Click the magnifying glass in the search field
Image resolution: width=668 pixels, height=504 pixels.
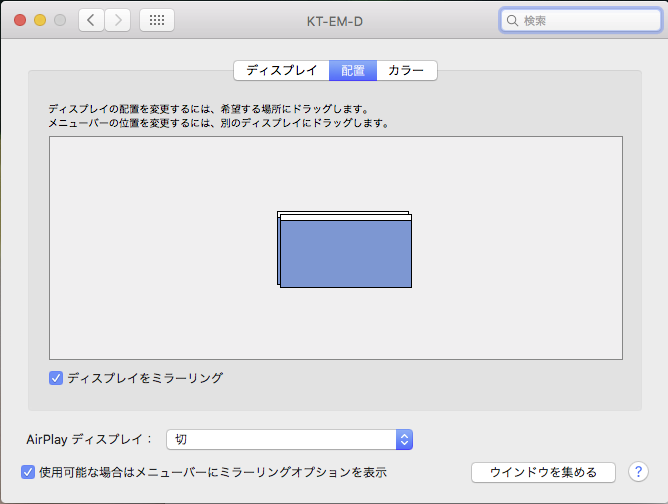point(512,20)
